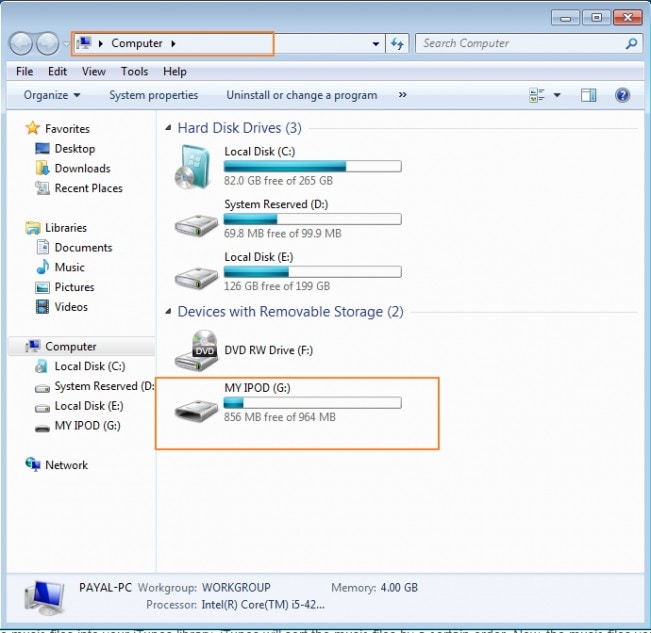Click the magnifier search icon

click(631, 43)
